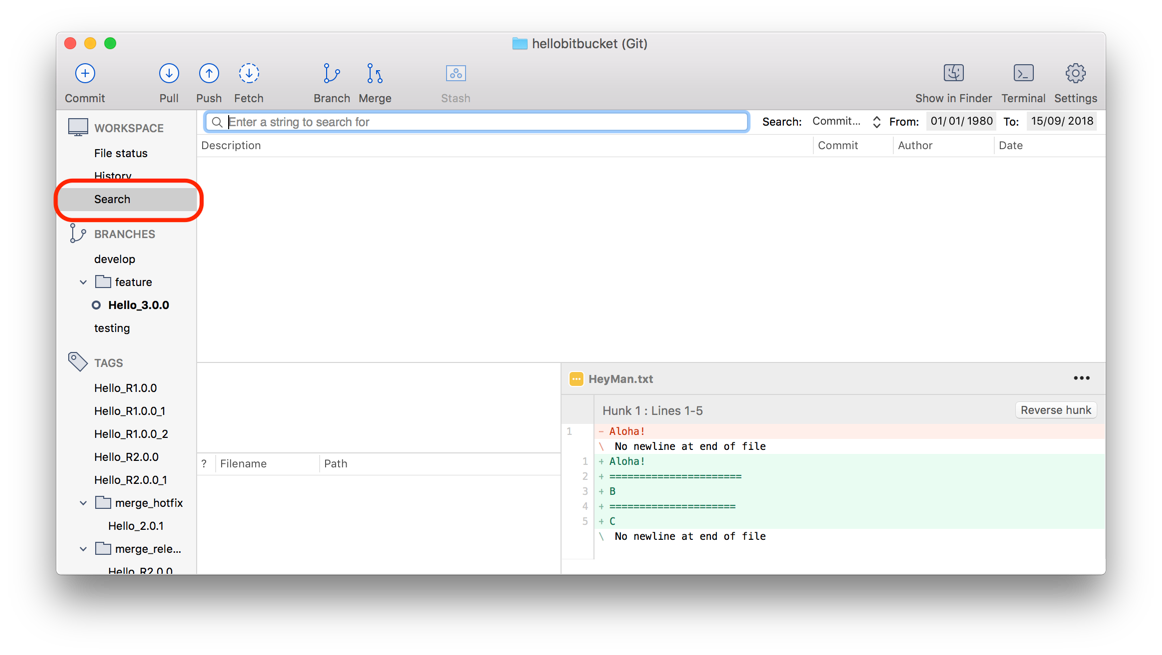
Task: Sort by the Author column header
Action: (915, 145)
